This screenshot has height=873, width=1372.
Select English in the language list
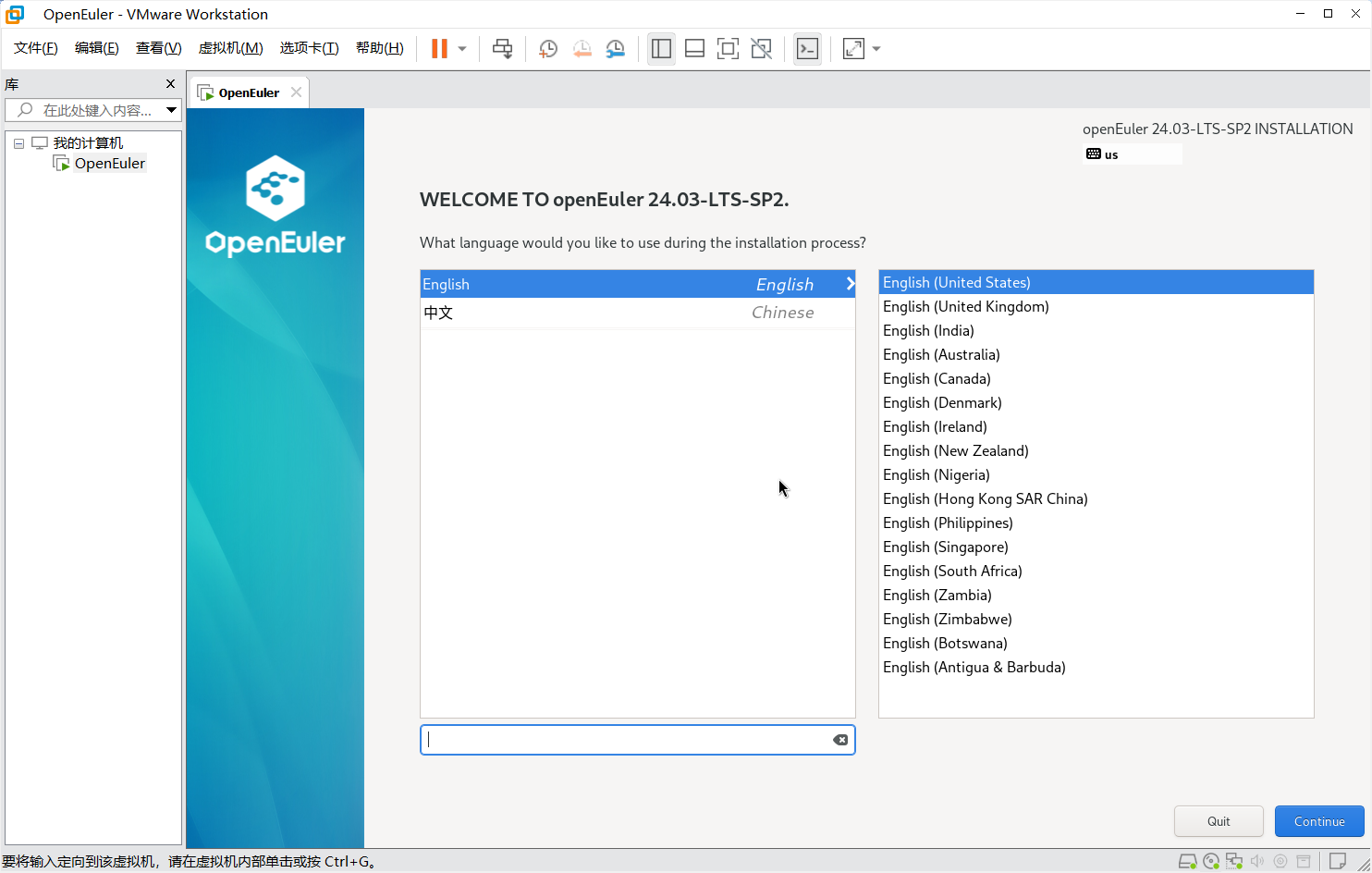coord(638,284)
